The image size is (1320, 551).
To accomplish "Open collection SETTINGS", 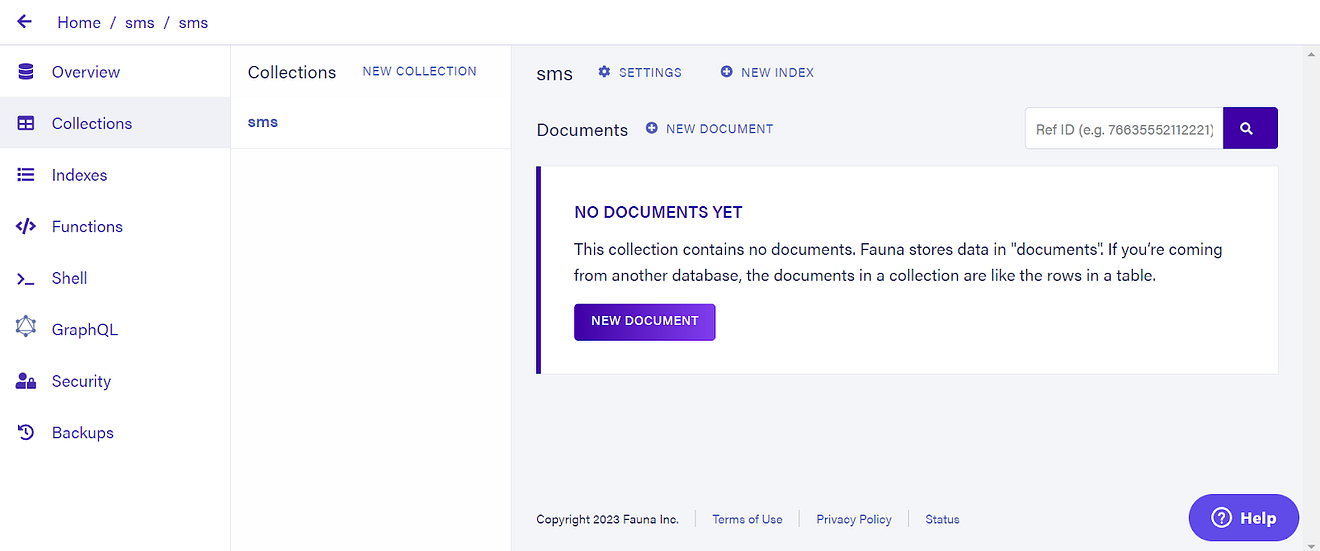I will pos(640,72).
